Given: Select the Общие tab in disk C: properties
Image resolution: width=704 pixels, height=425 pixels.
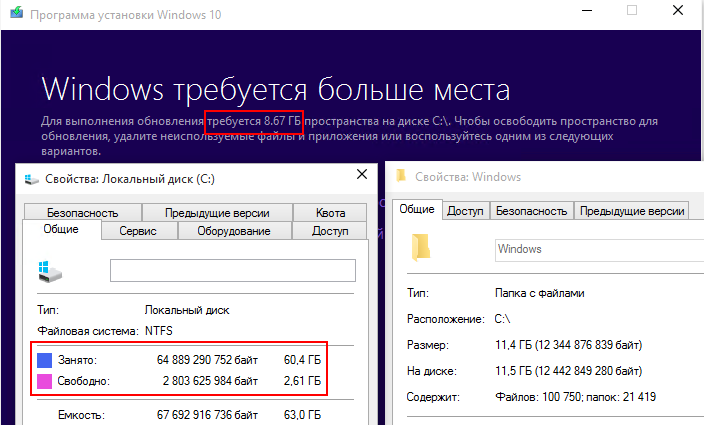Looking at the screenshot, I should [x=61, y=229].
